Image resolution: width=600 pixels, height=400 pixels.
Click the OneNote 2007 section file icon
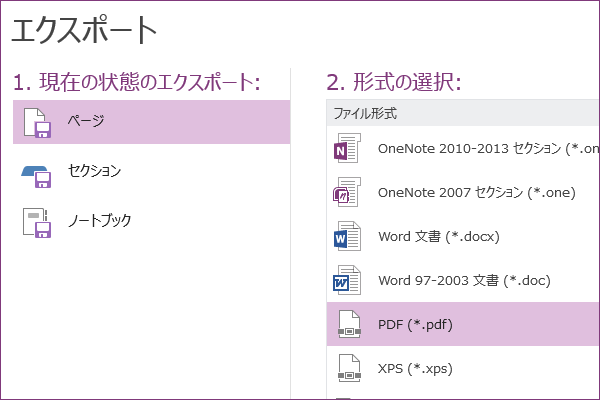coord(347,192)
